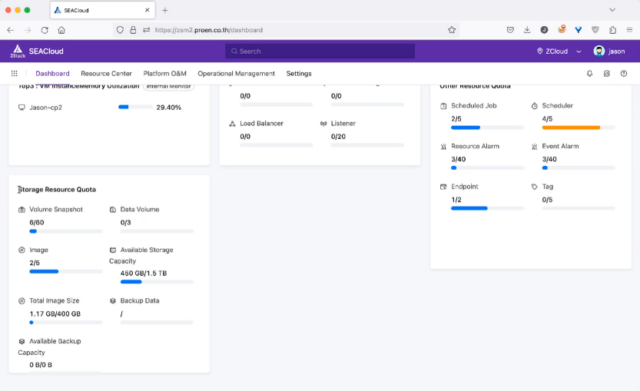Image resolution: width=640 pixels, height=391 pixels.
Task: Open the app grid launcher icon
Action: [x=14, y=73]
